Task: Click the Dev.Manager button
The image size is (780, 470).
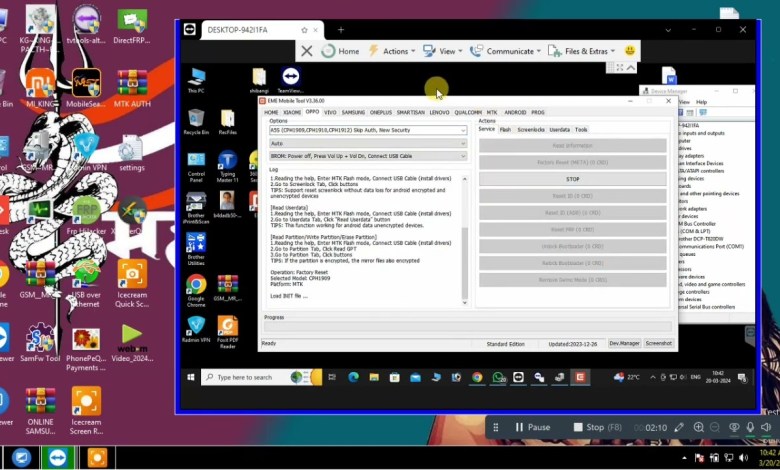Action: (x=624, y=343)
